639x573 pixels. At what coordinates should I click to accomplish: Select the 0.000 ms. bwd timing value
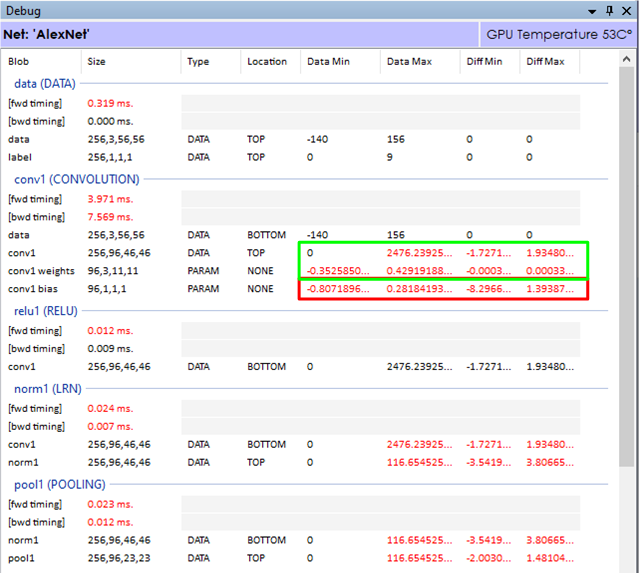[x=110, y=121]
